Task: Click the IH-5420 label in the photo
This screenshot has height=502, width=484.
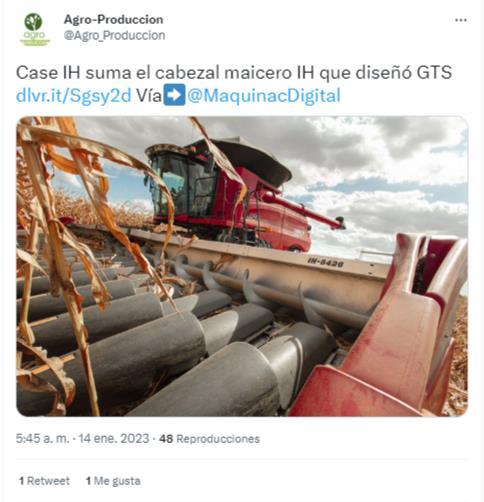Action: (x=325, y=263)
